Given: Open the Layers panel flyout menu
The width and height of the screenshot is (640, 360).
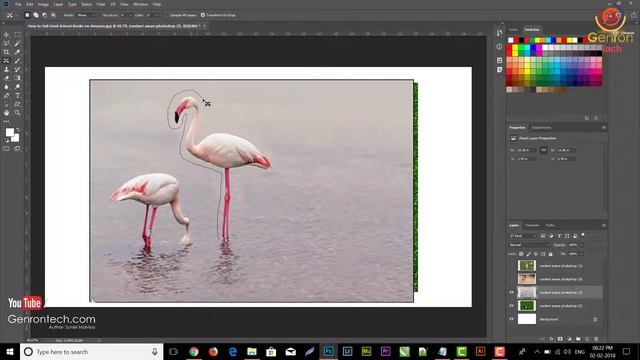Looking at the screenshot, I should point(604,225).
